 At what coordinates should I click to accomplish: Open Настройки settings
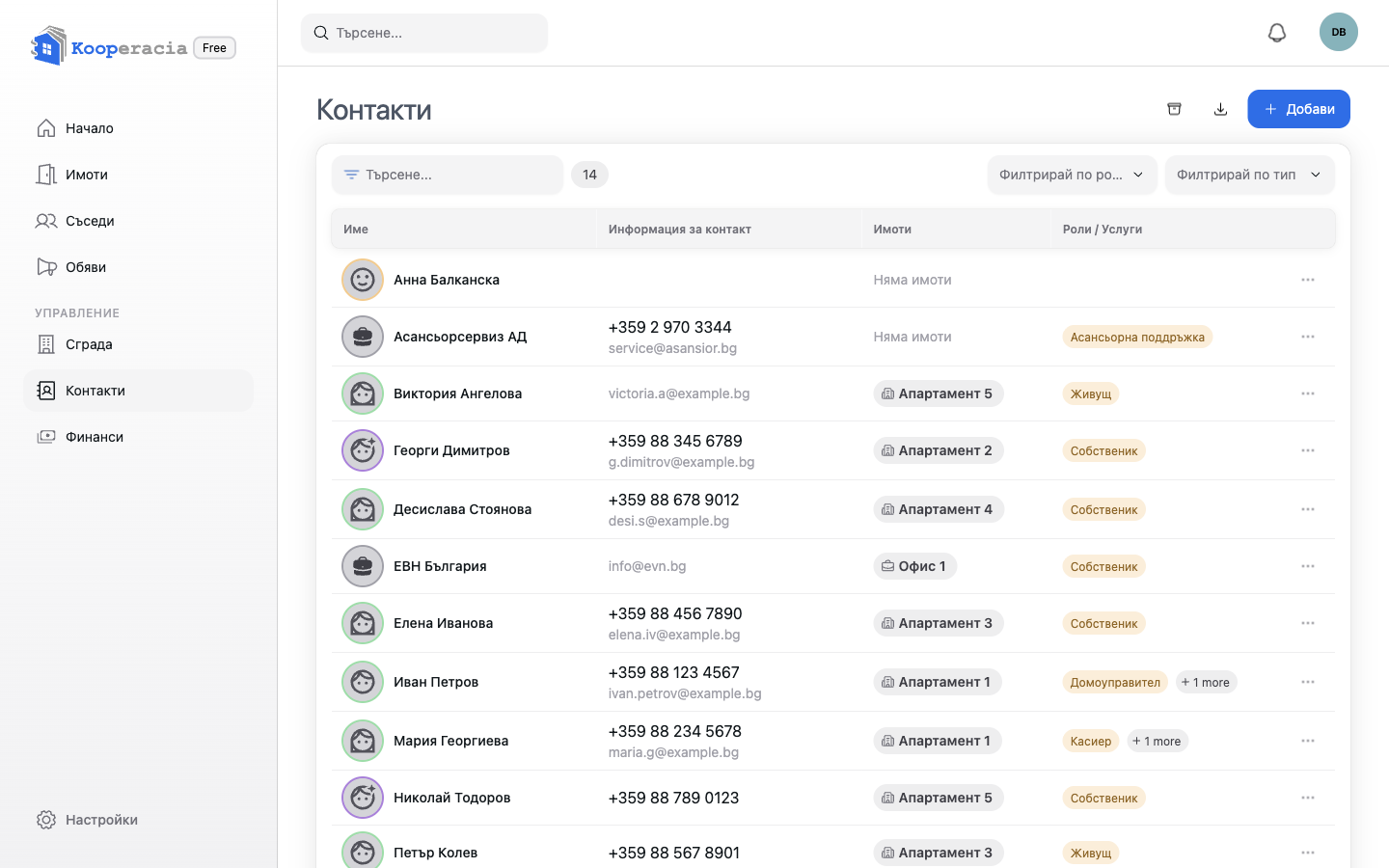[138, 820]
